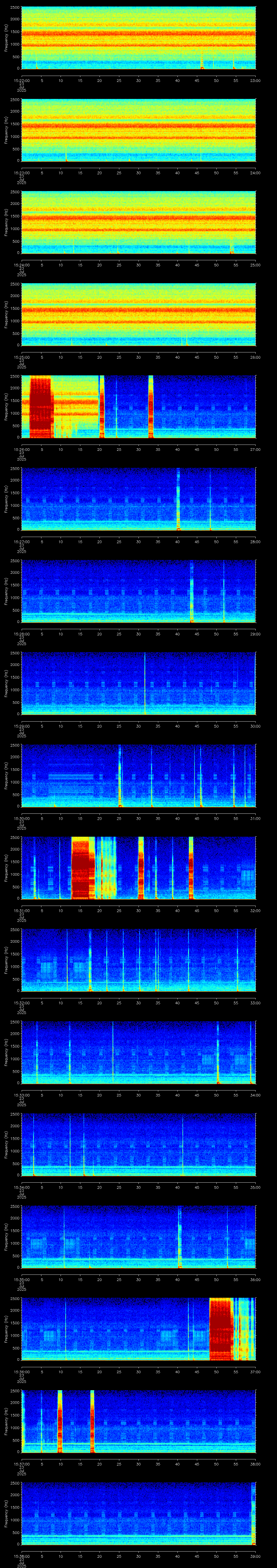Select the spectrogram panel starting at 15:25:00
This screenshot has height=1568, width=277.
point(138,315)
